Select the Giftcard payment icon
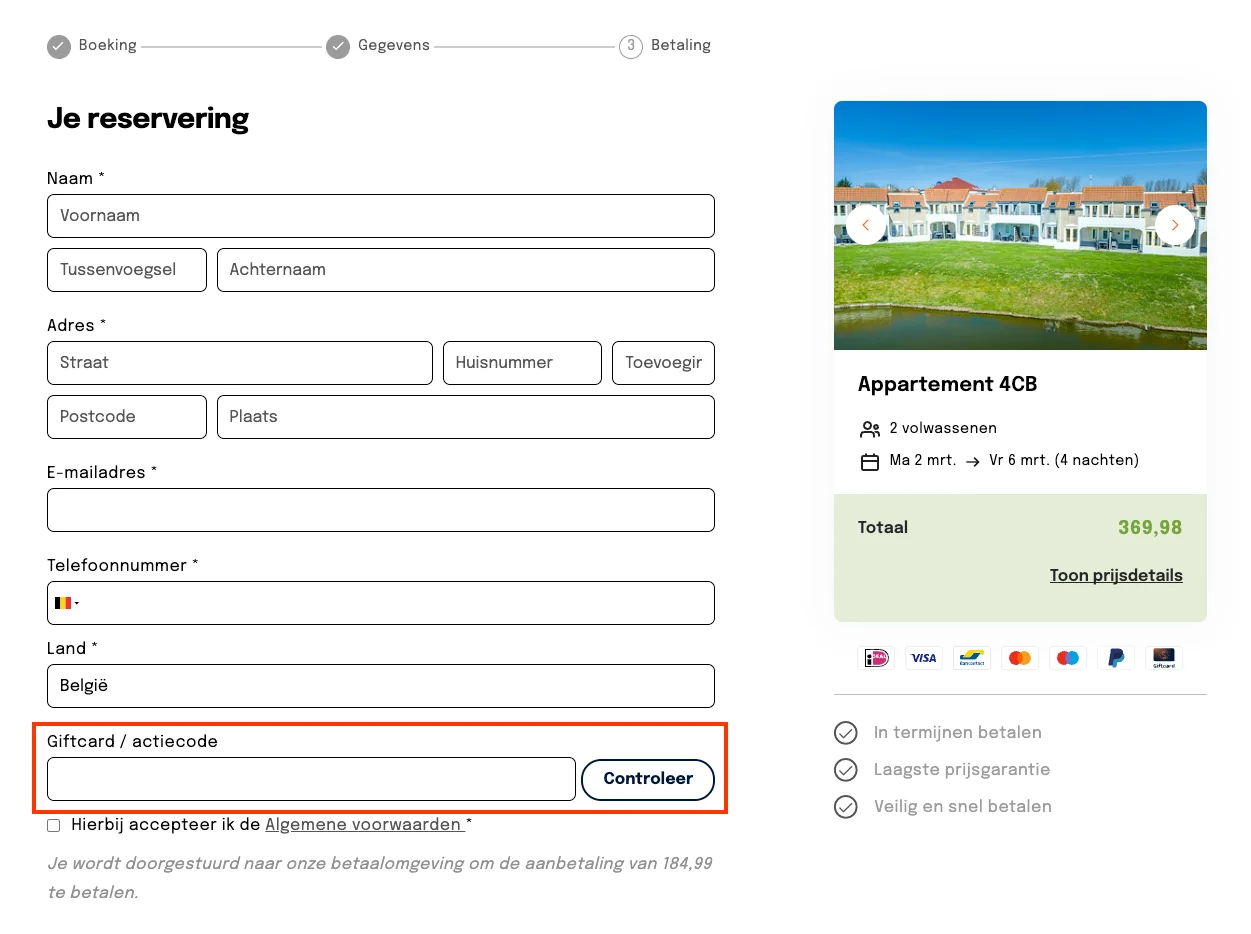 [x=1163, y=657]
